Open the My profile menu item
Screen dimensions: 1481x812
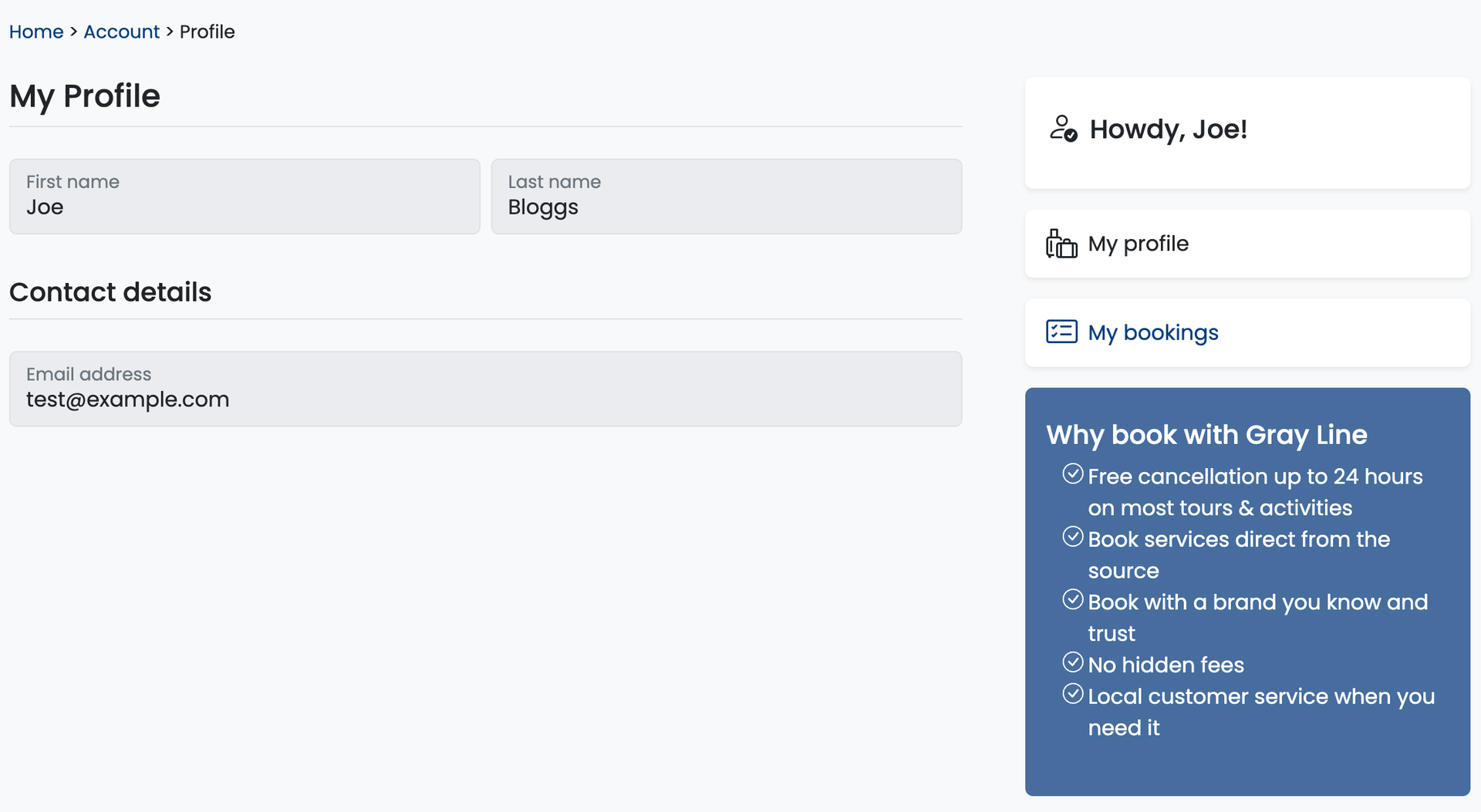coord(1247,244)
